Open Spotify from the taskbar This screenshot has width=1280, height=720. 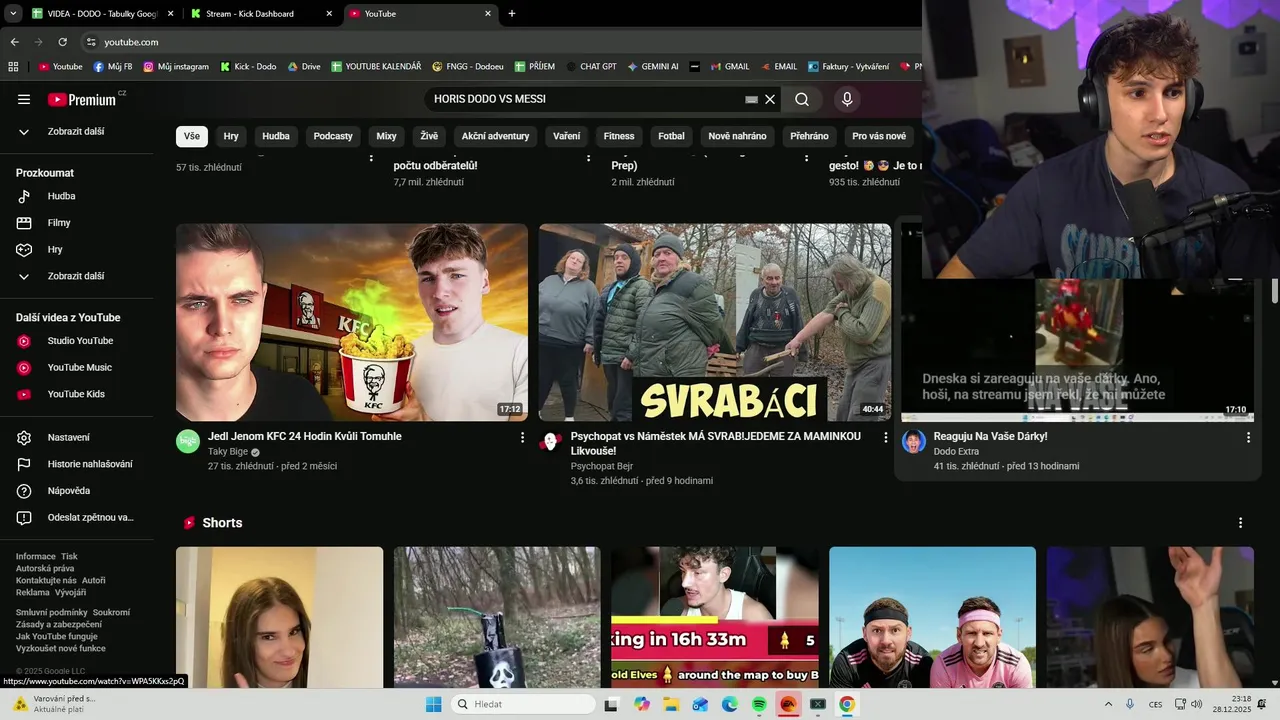point(759,704)
